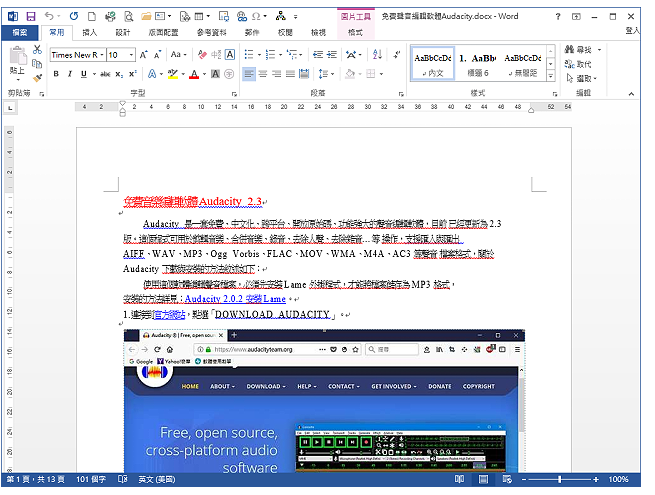This screenshot has height=495, width=655.
Task: Toggle Italic formatting
Action: coord(69,74)
